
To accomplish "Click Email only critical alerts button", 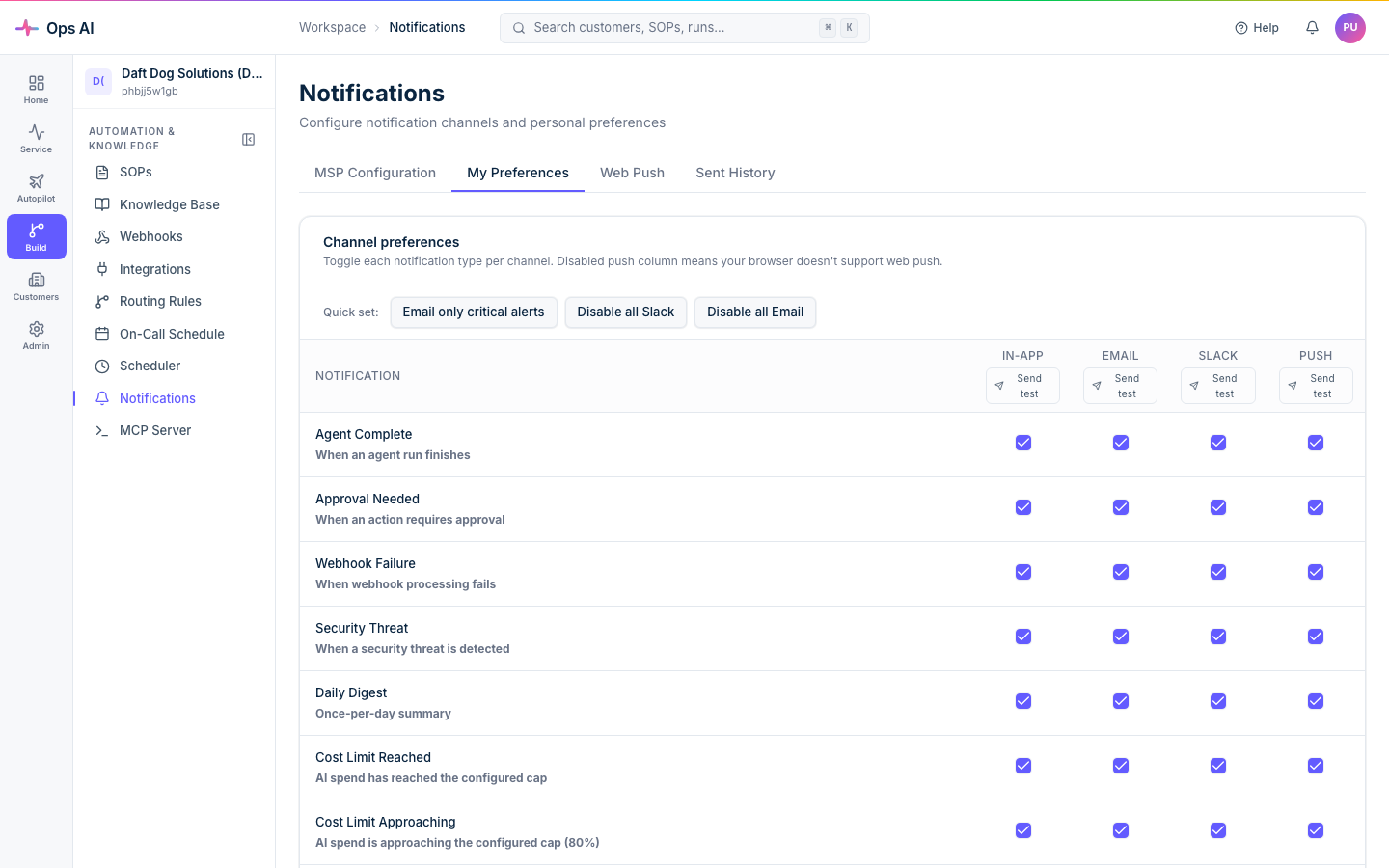I will point(474,312).
